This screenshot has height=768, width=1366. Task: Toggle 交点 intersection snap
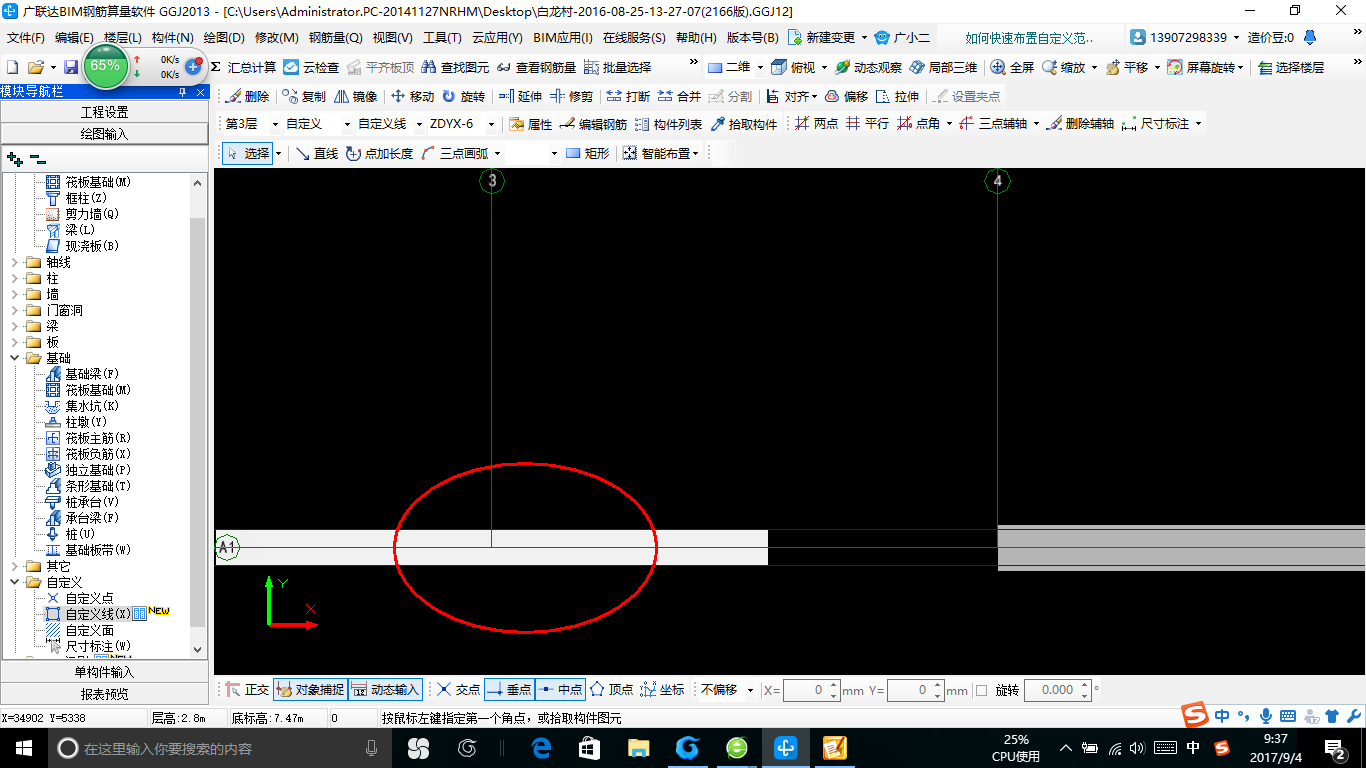pos(459,690)
